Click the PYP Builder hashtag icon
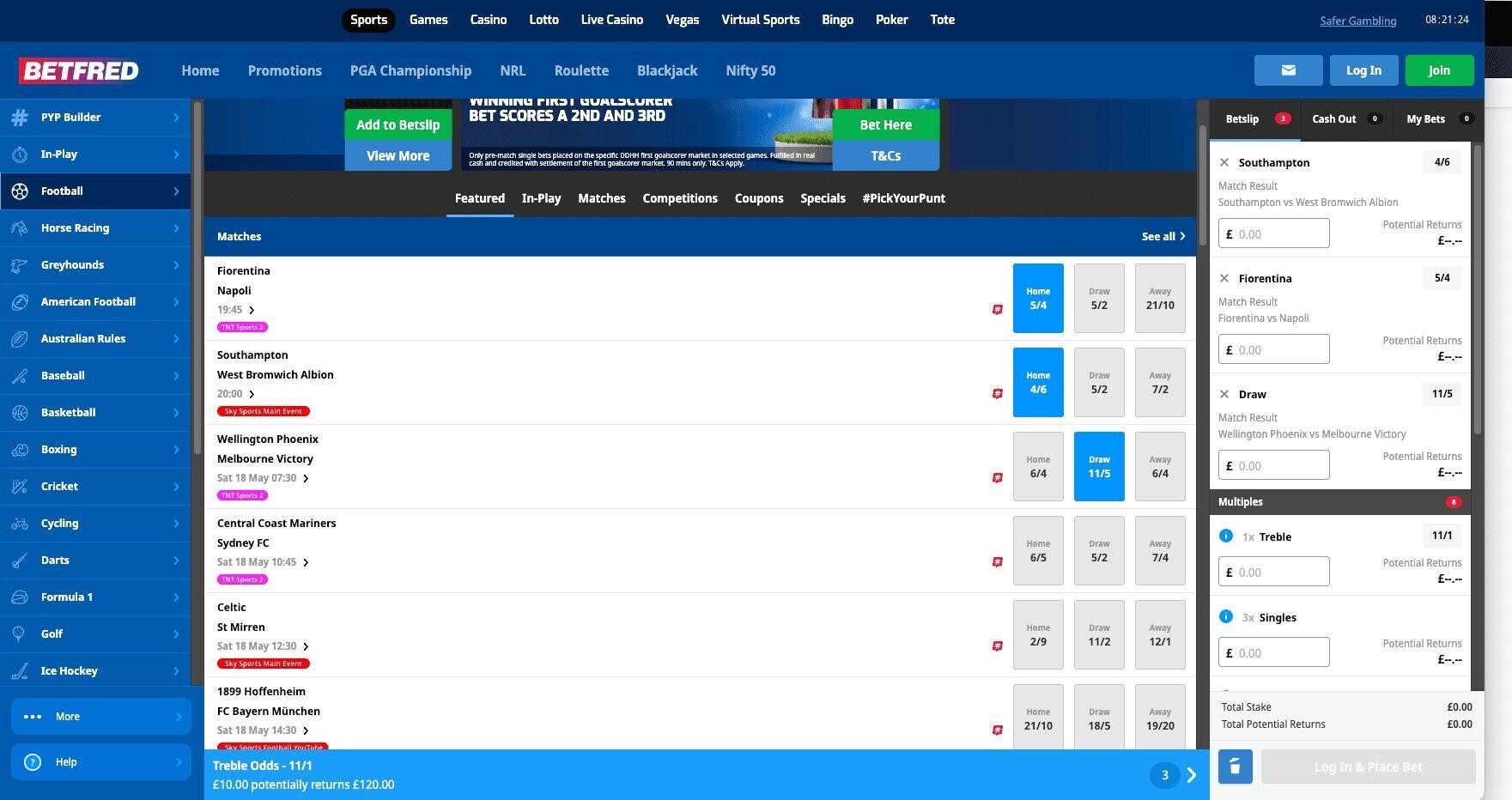The image size is (1512, 800). tap(20, 118)
